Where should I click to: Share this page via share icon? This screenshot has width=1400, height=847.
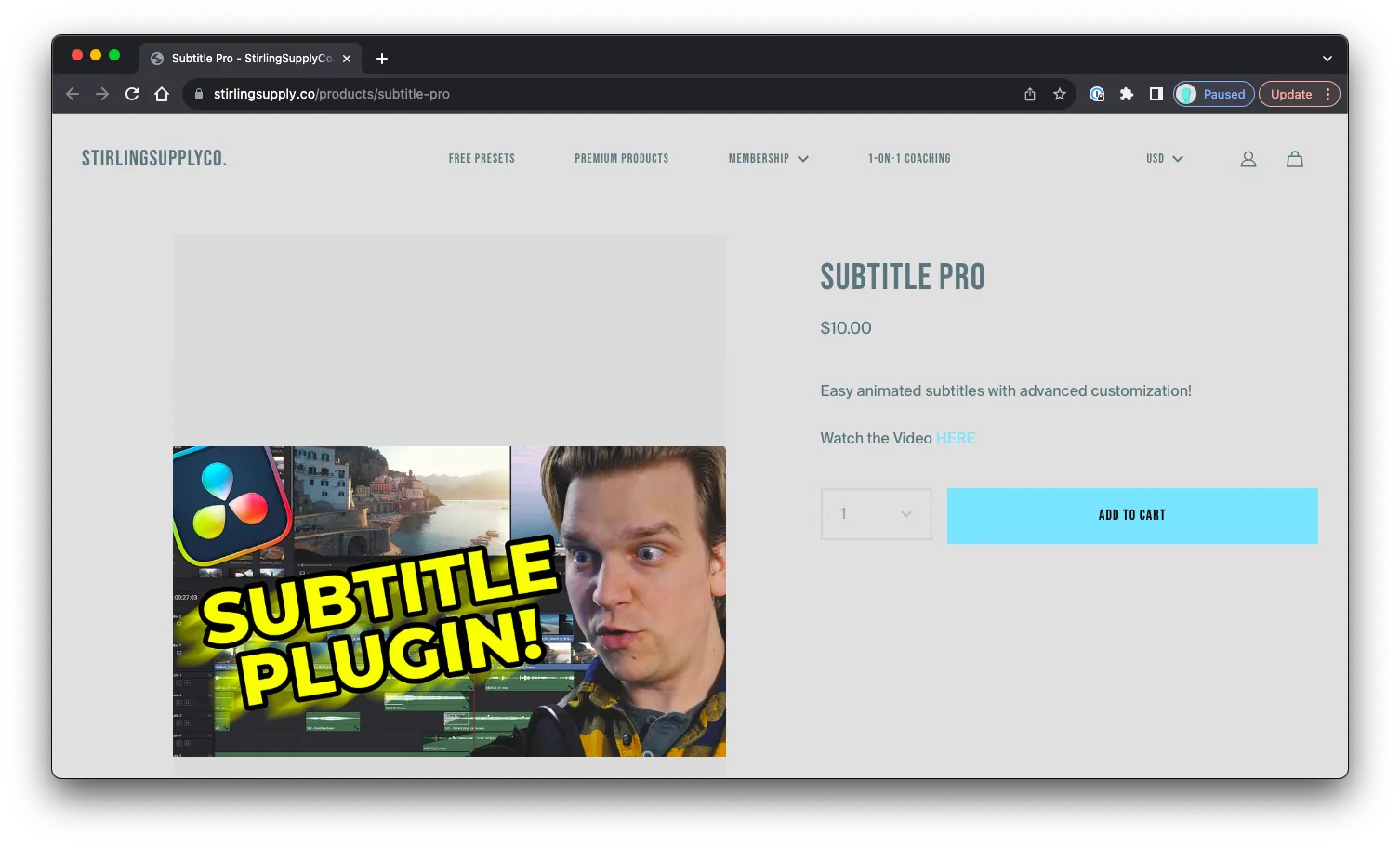click(x=1030, y=94)
